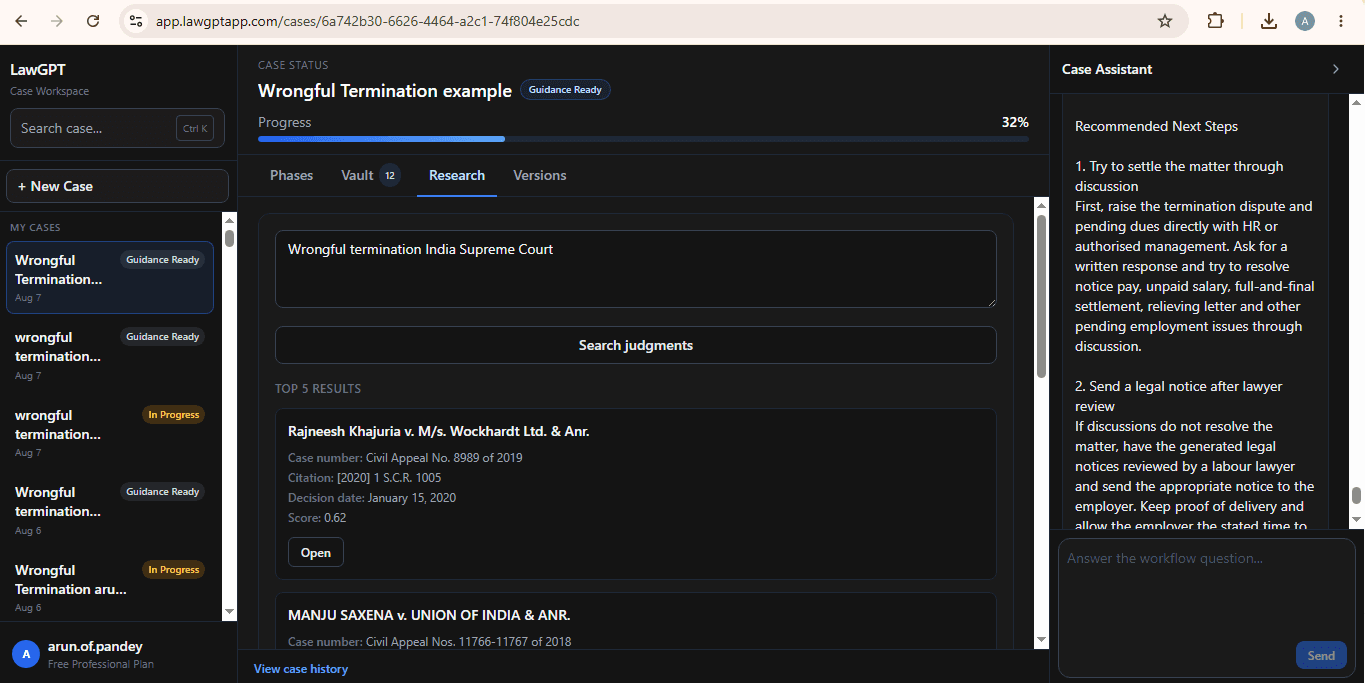
Task: Create a New Case
Action: 119,186
